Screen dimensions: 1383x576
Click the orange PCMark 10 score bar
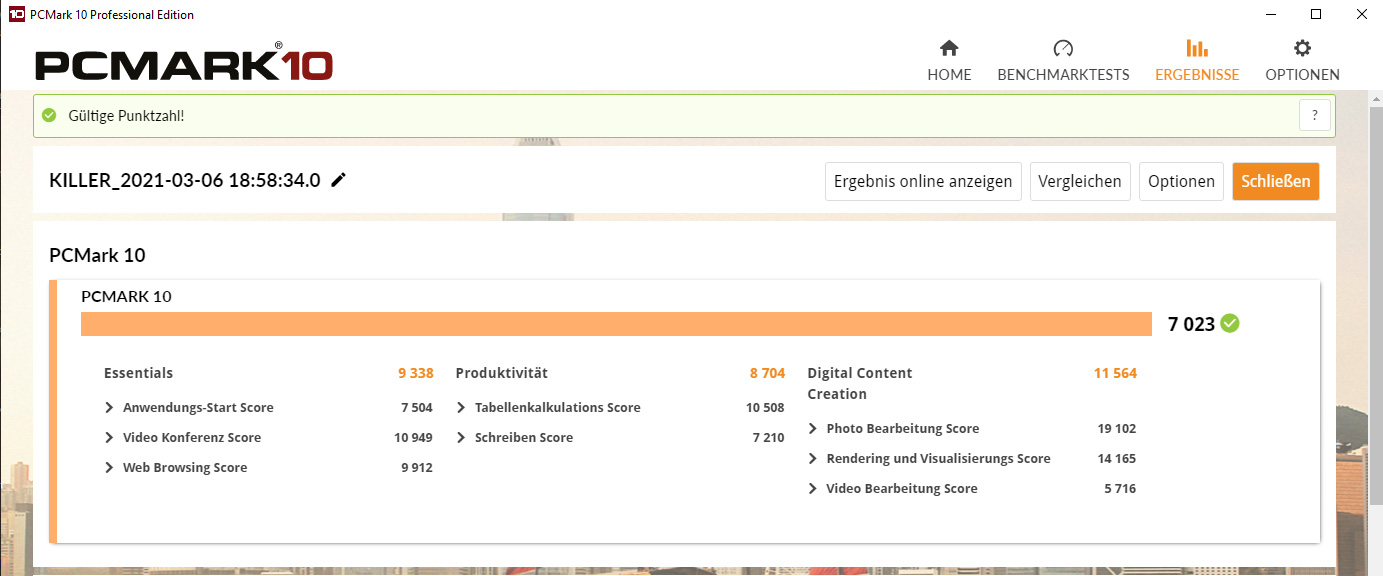(616, 324)
